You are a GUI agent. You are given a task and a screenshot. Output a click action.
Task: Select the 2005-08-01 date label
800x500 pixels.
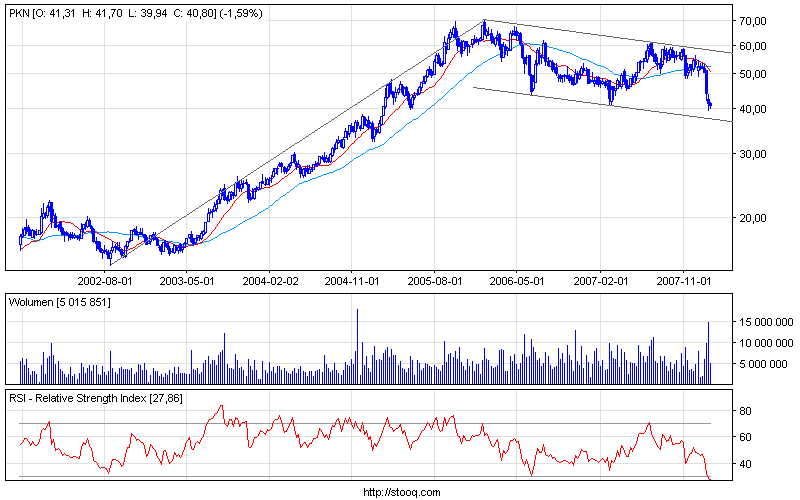435,281
